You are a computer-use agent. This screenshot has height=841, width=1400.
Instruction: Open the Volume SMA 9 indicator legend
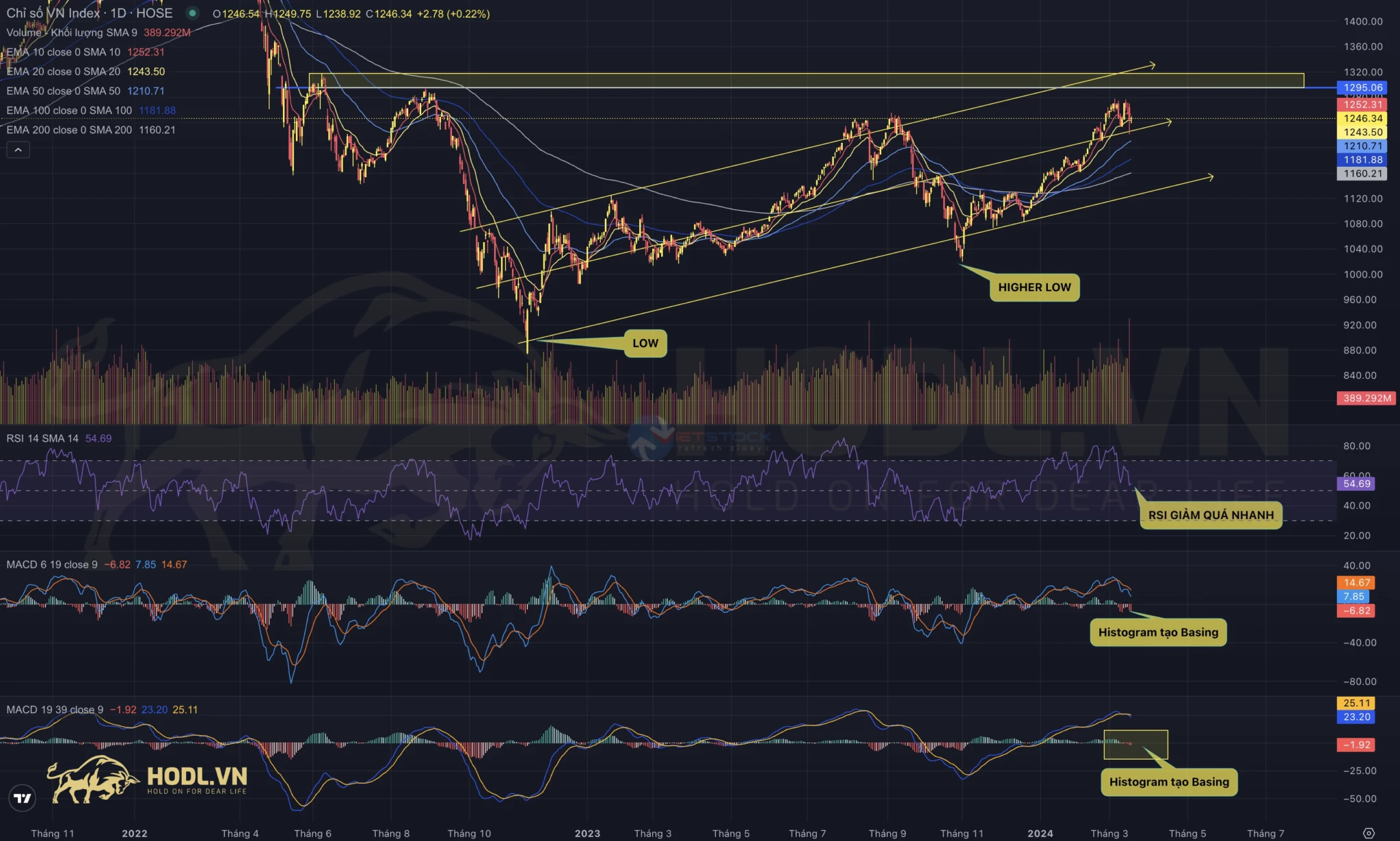click(x=72, y=32)
